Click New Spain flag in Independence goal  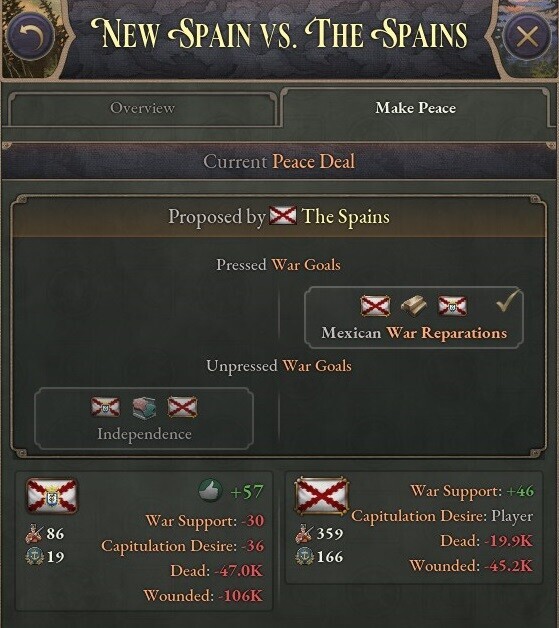105,407
